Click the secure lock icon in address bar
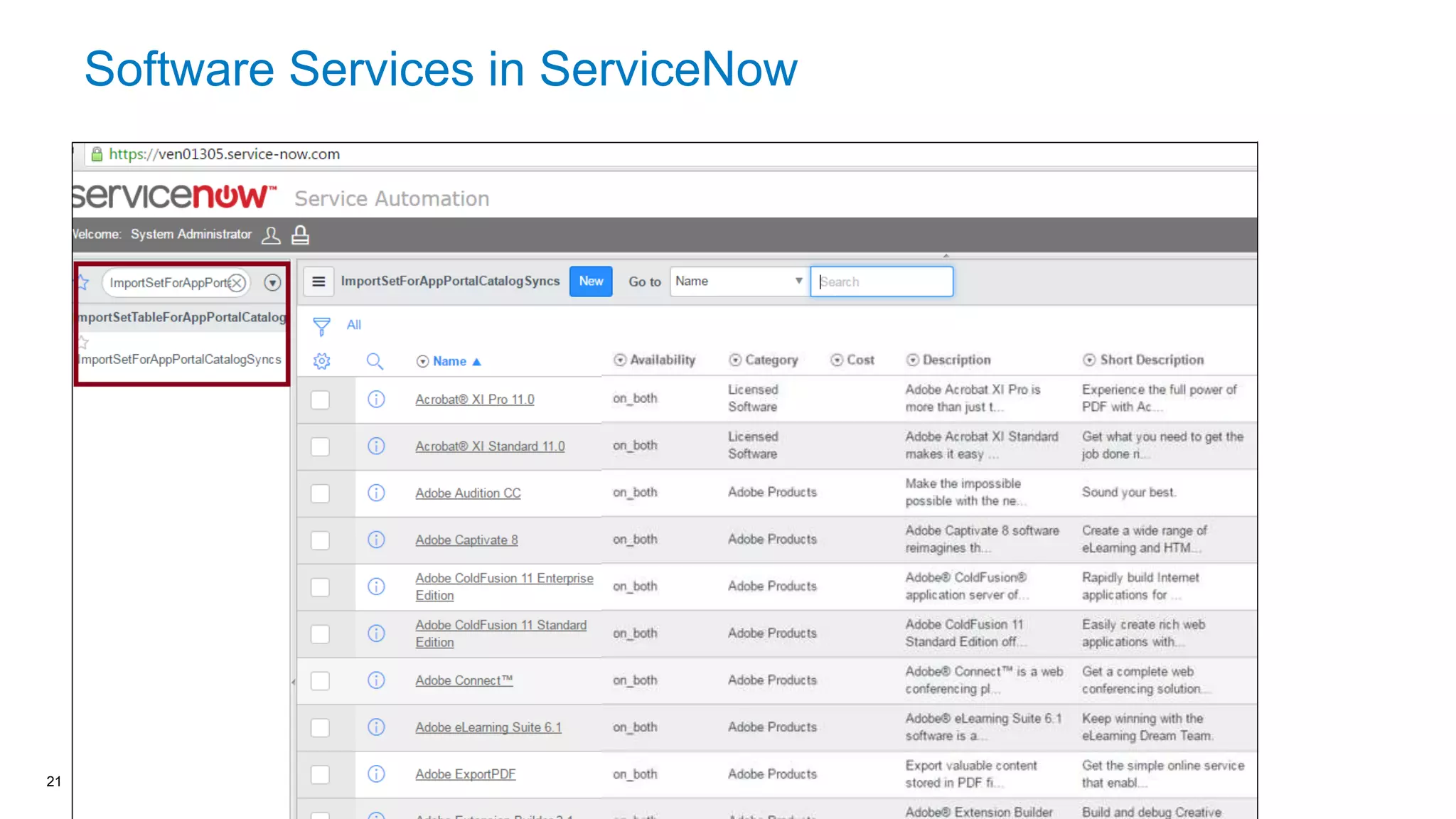The image size is (1456, 819). click(97, 154)
